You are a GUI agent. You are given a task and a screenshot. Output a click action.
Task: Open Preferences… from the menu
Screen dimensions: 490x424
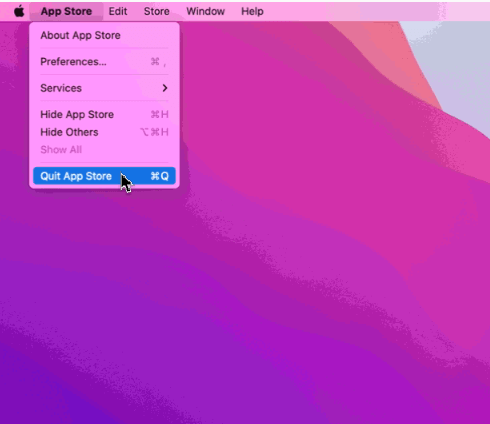pos(104,62)
